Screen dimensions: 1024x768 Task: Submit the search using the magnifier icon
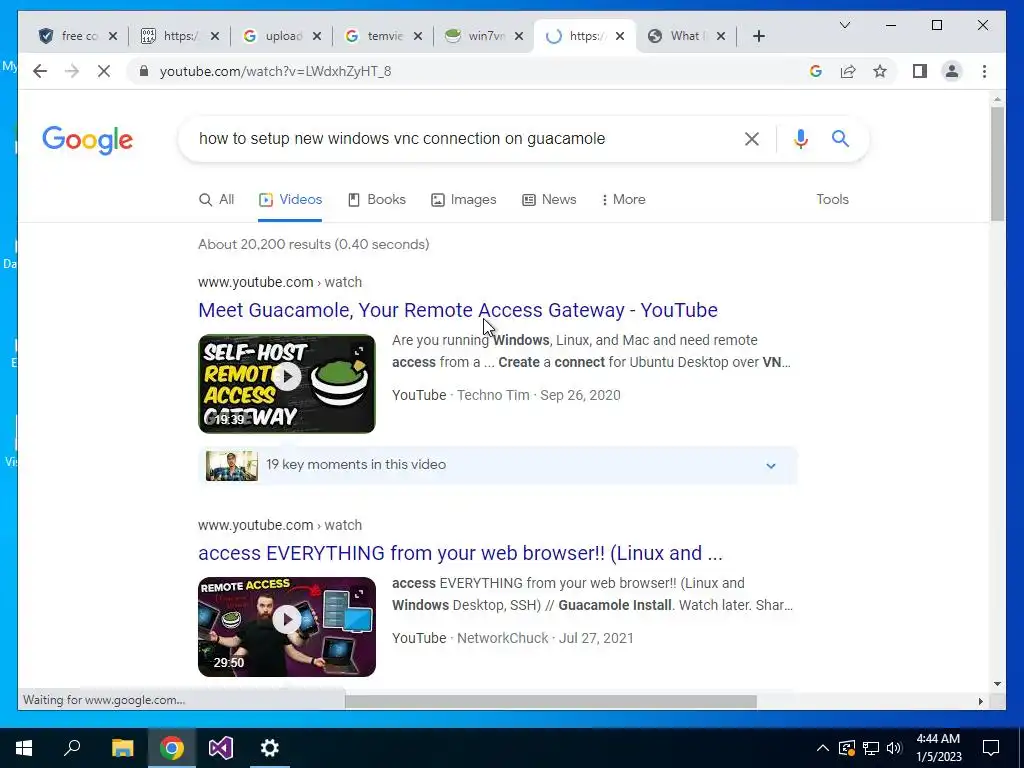[x=840, y=138]
